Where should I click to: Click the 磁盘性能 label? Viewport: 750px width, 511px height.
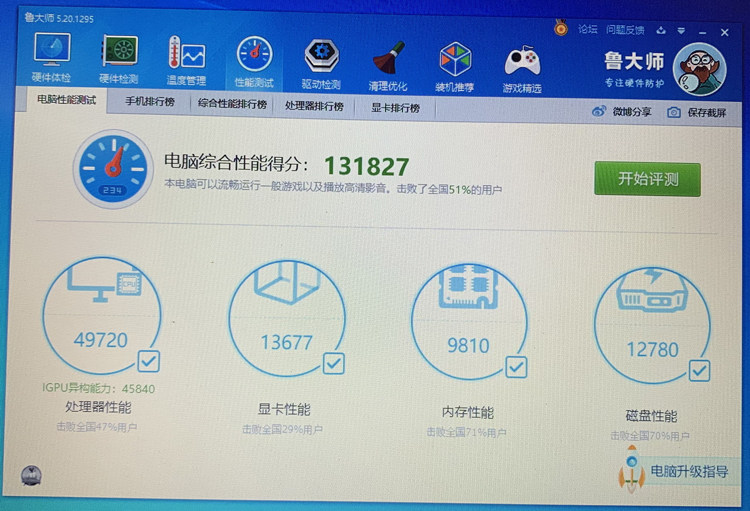click(x=651, y=416)
